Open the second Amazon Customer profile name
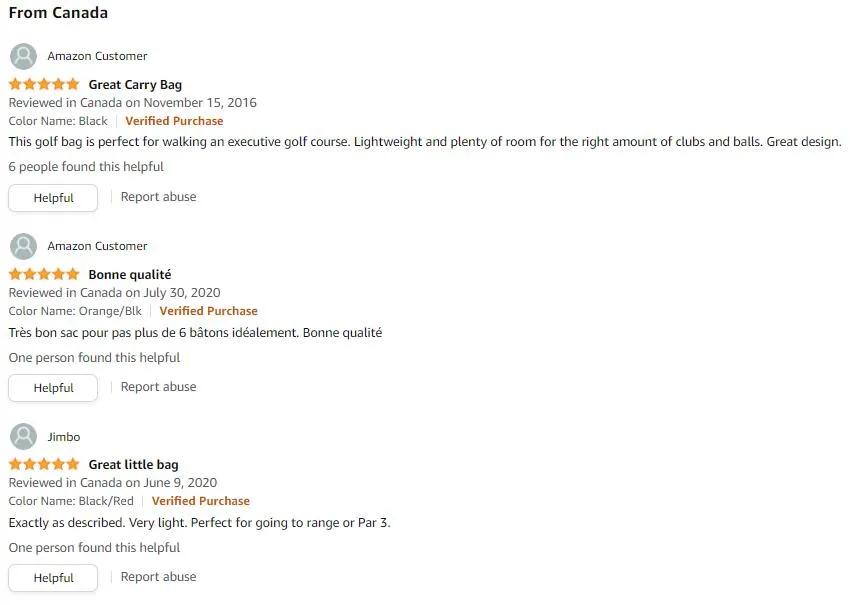Screen dimensions: 850x605 tap(97, 246)
